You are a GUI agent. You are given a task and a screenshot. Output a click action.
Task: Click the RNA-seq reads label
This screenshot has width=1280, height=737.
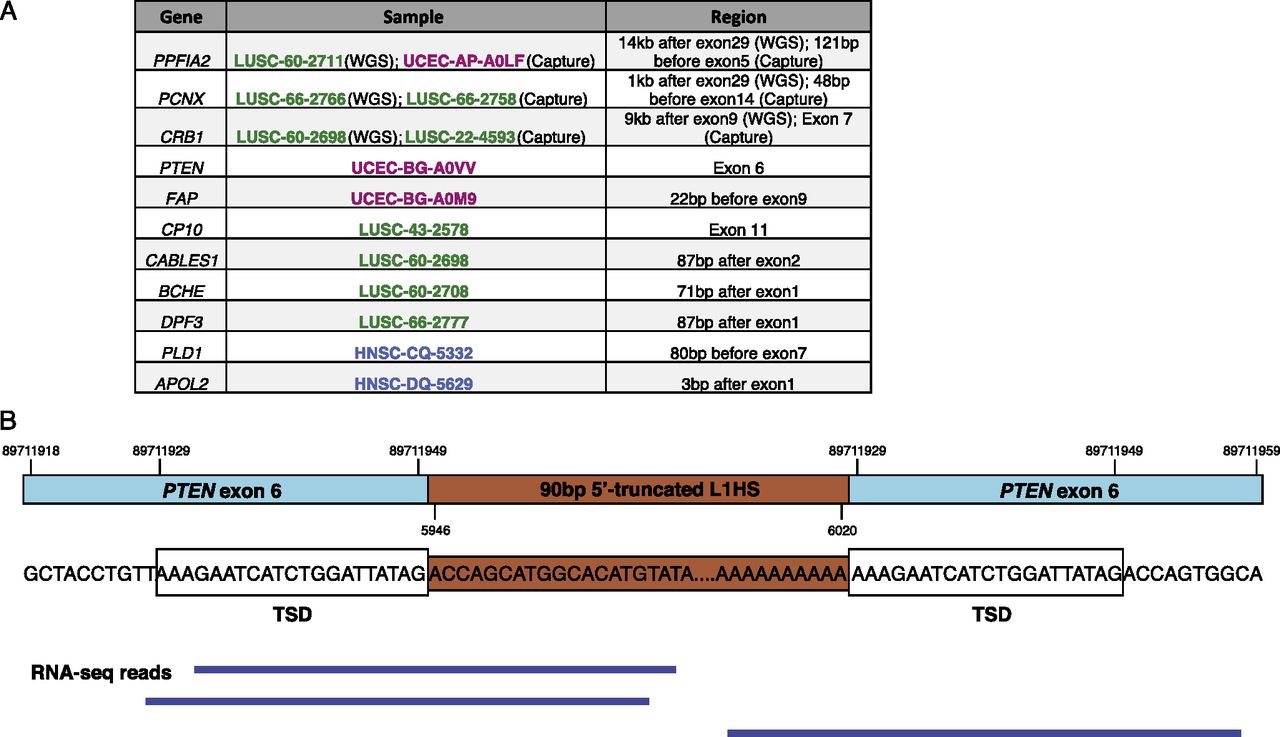(x=101, y=673)
